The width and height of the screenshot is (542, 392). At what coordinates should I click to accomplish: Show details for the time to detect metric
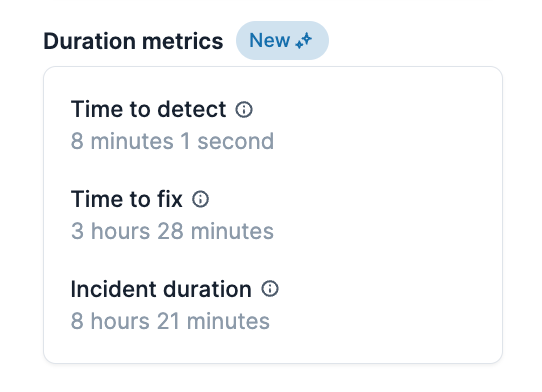(244, 110)
